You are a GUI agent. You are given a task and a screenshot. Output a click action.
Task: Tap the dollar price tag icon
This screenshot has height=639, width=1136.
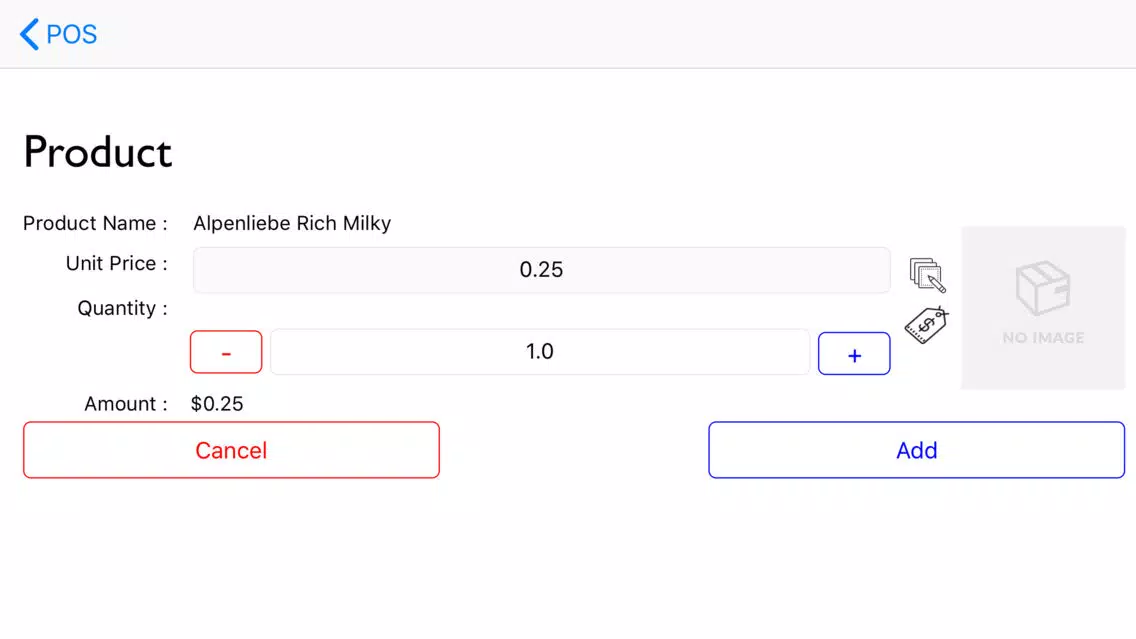(927, 325)
